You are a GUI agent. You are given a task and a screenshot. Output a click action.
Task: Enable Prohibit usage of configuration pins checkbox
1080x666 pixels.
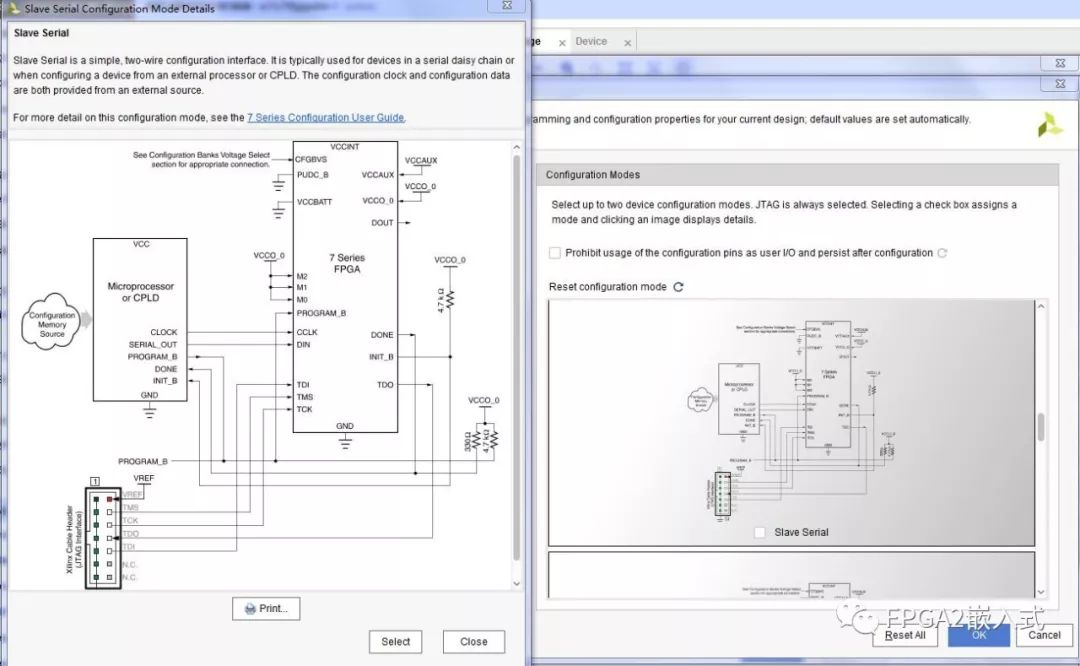[555, 253]
